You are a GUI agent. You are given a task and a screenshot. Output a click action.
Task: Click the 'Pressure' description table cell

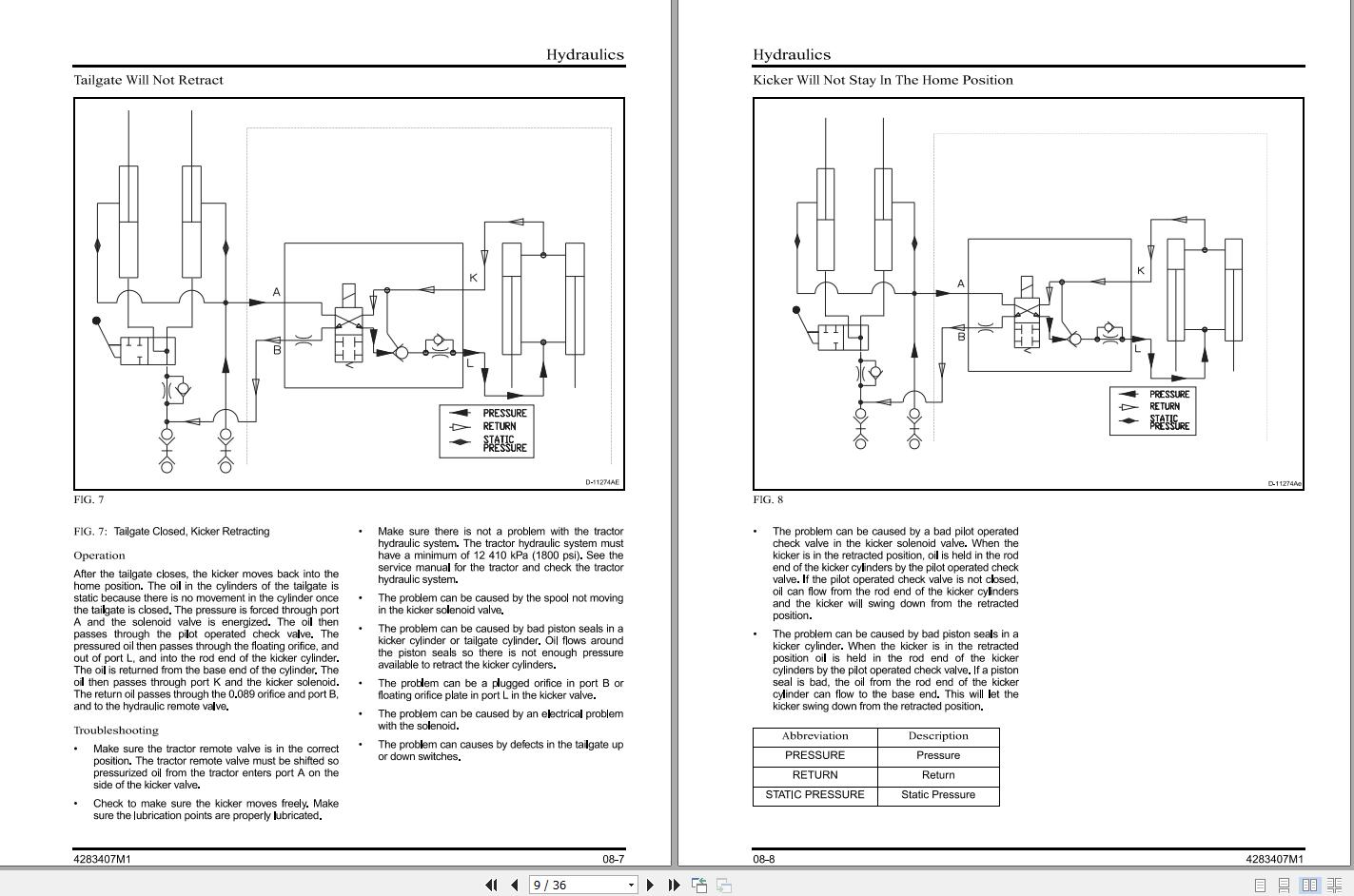[938, 755]
